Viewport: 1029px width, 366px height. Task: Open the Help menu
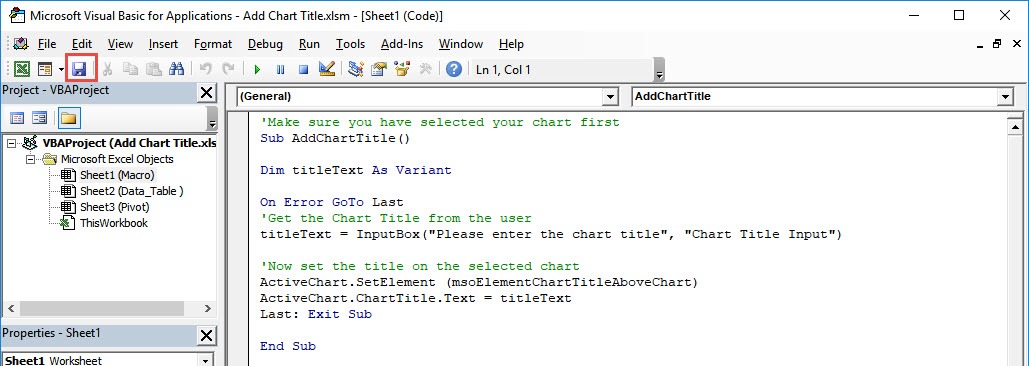click(x=511, y=44)
